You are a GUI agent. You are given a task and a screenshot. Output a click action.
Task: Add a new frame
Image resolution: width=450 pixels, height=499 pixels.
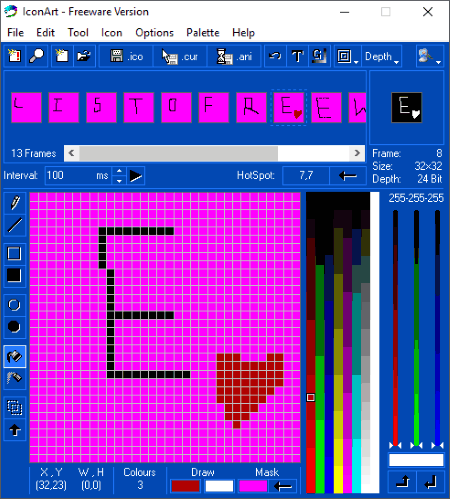pyautogui.click(x=62, y=56)
